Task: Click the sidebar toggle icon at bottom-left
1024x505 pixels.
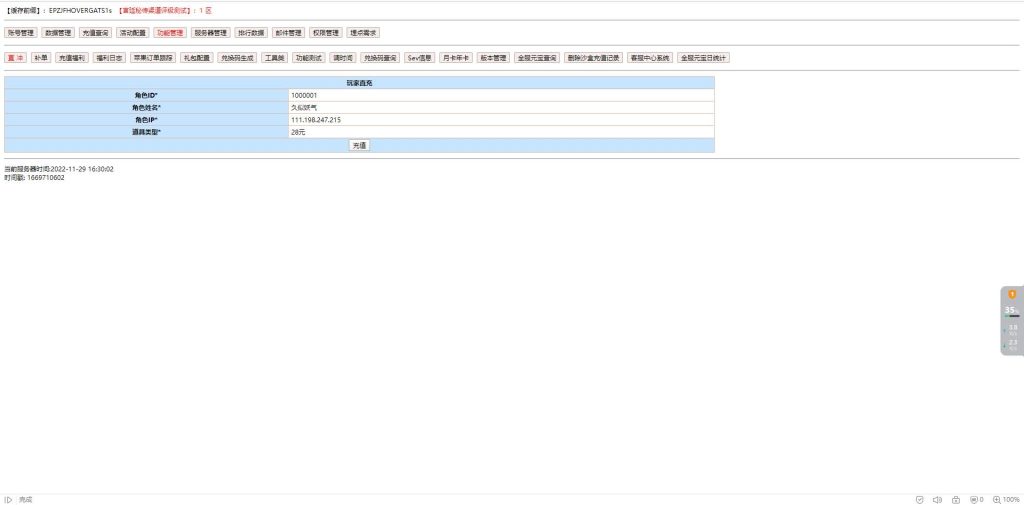Action: point(8,499)
